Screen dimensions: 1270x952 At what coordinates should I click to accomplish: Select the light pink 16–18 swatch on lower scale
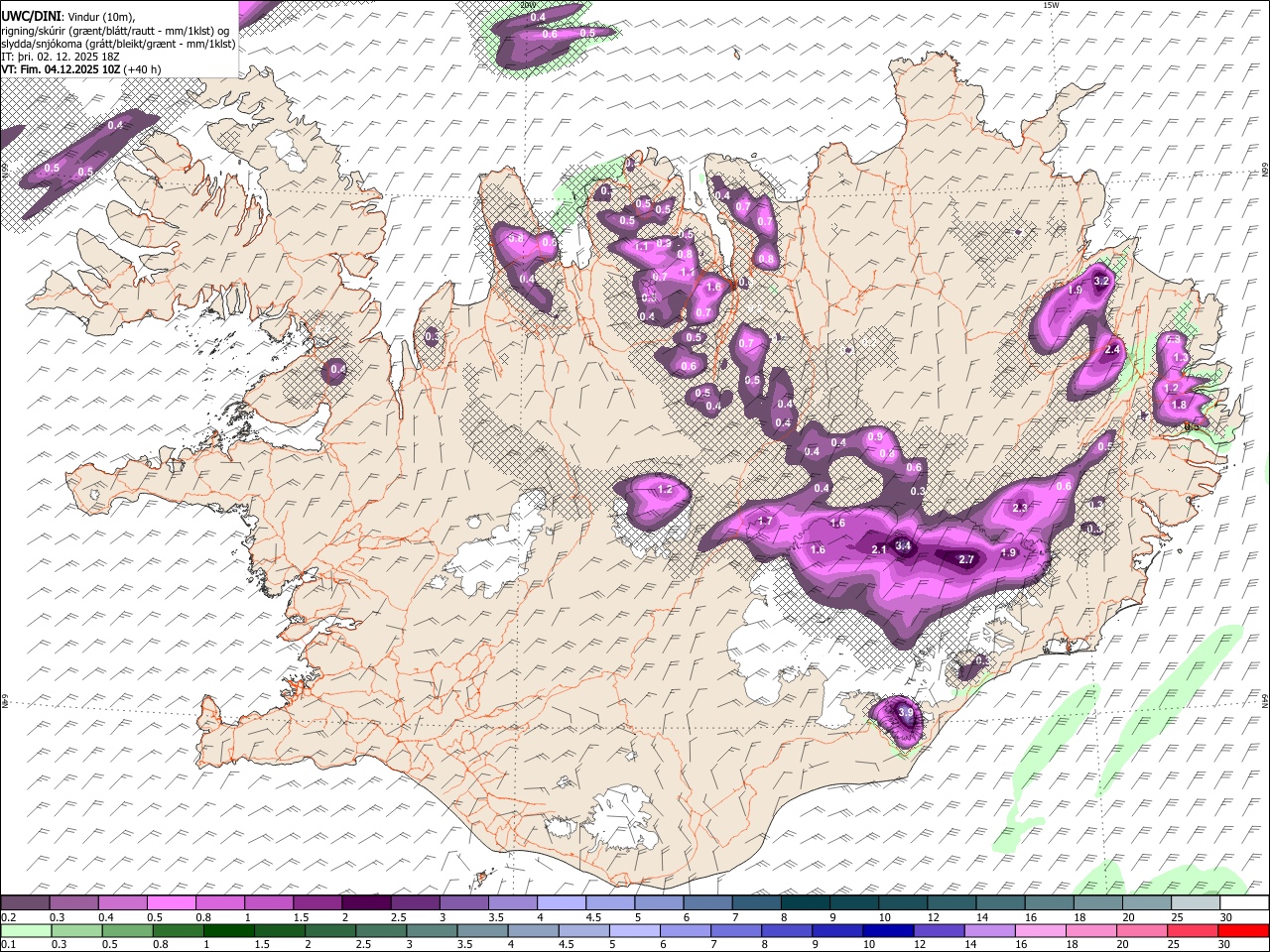click(1041, 931)
